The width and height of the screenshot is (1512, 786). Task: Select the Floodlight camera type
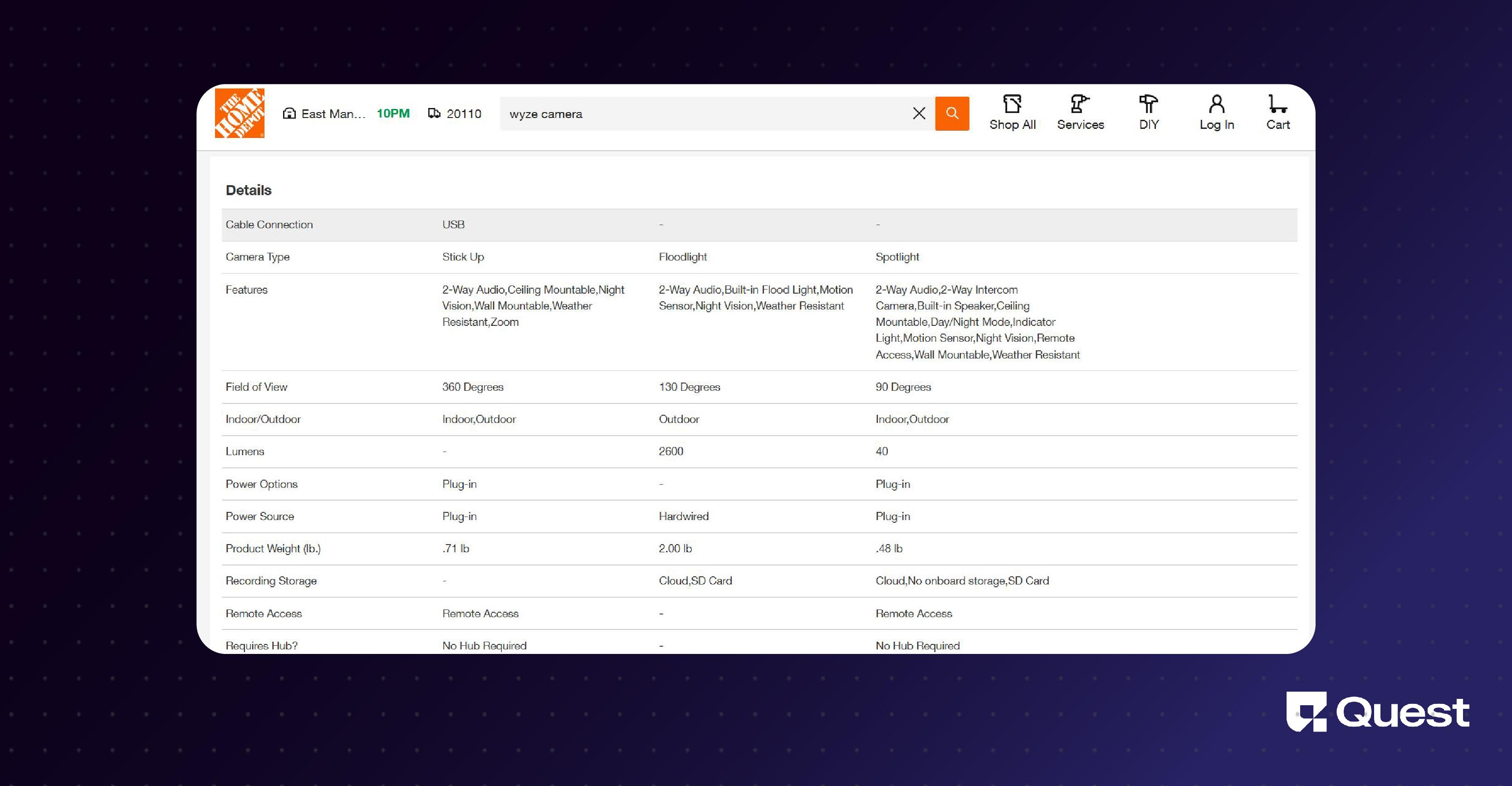[683, 257]
